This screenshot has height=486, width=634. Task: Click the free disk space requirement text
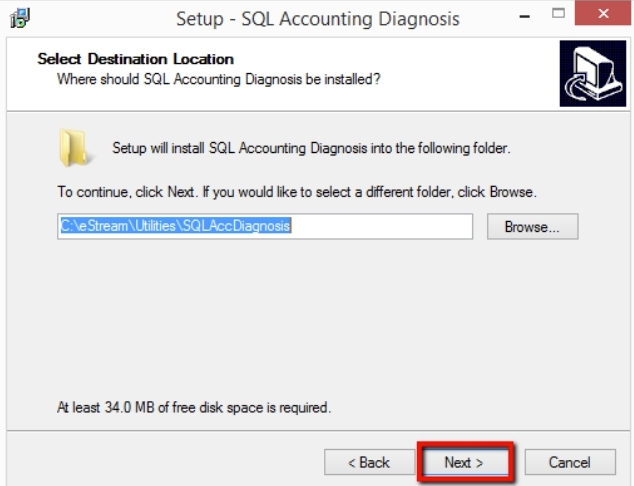(193, 408)
